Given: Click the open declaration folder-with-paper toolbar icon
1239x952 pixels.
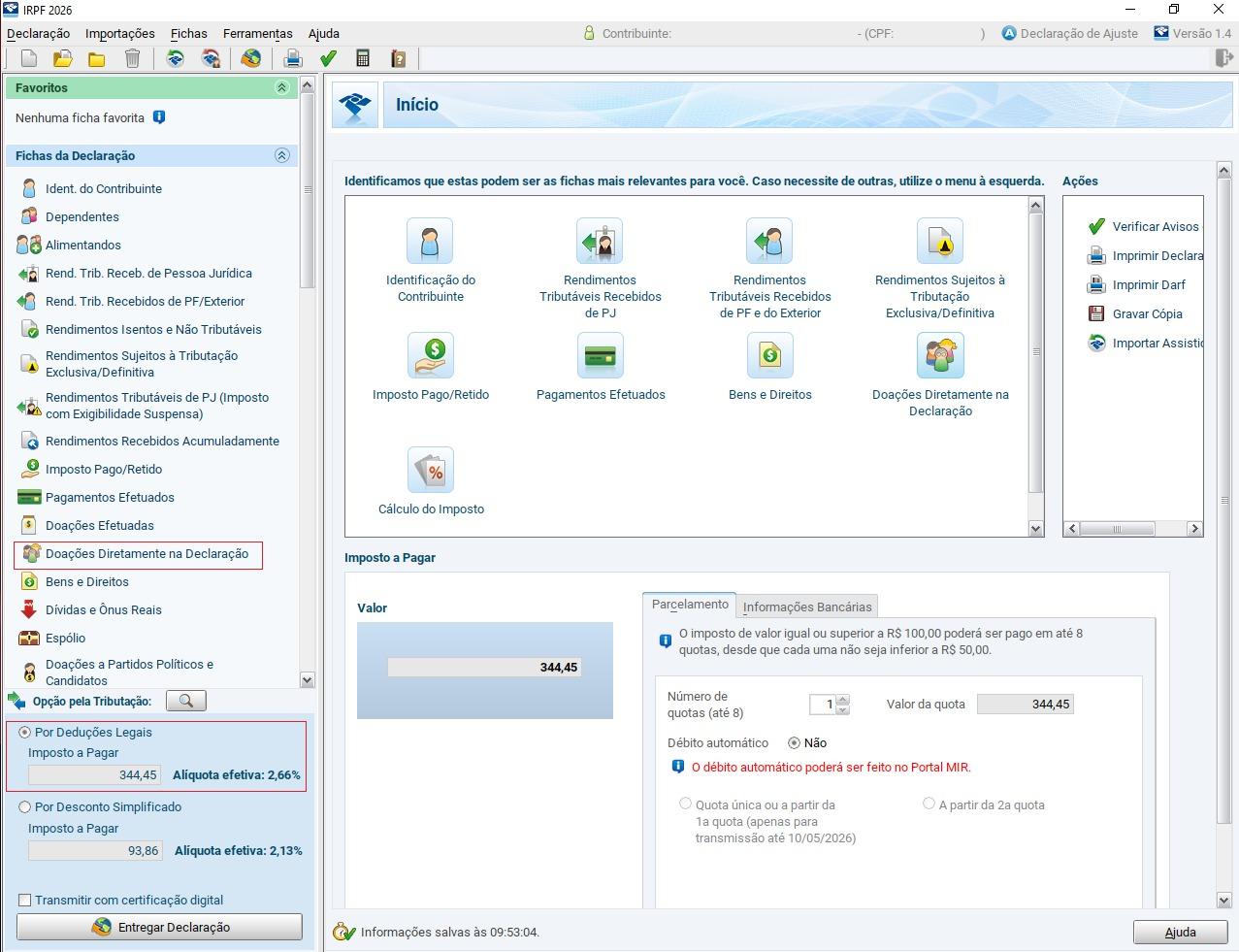Looking at the screenshot, I should coord(63,59).
